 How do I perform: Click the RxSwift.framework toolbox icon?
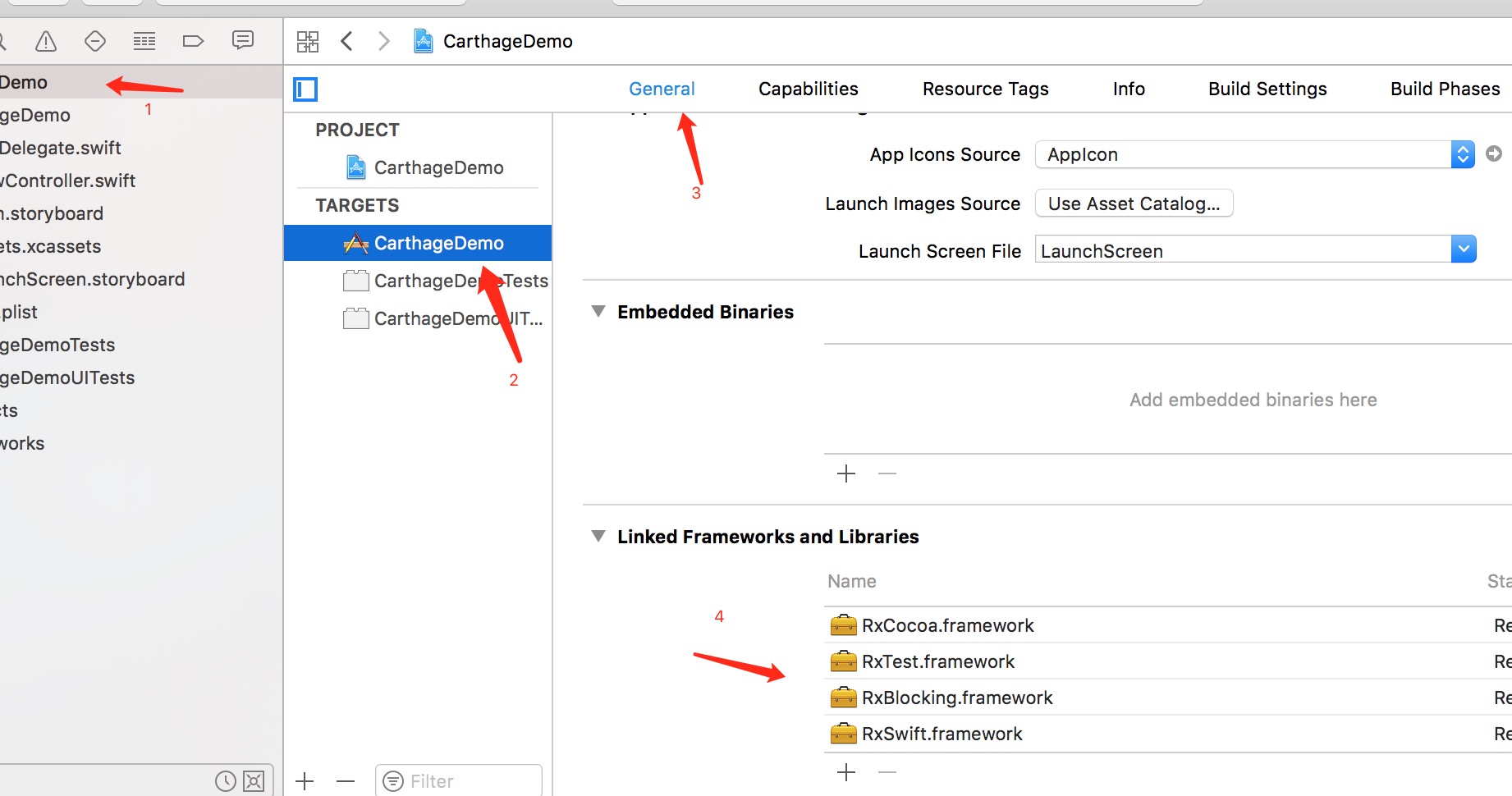pyautogui.click(x=843, y=734)
